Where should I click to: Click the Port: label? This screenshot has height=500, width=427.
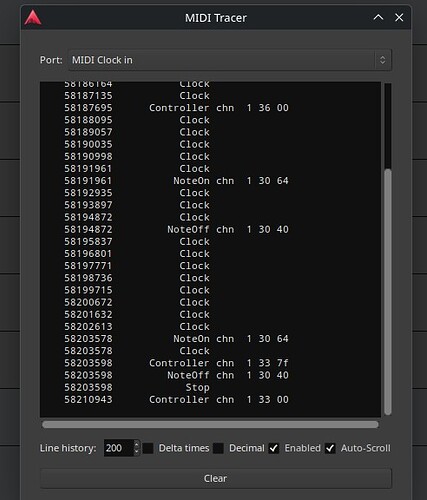[x=51, y=60]
